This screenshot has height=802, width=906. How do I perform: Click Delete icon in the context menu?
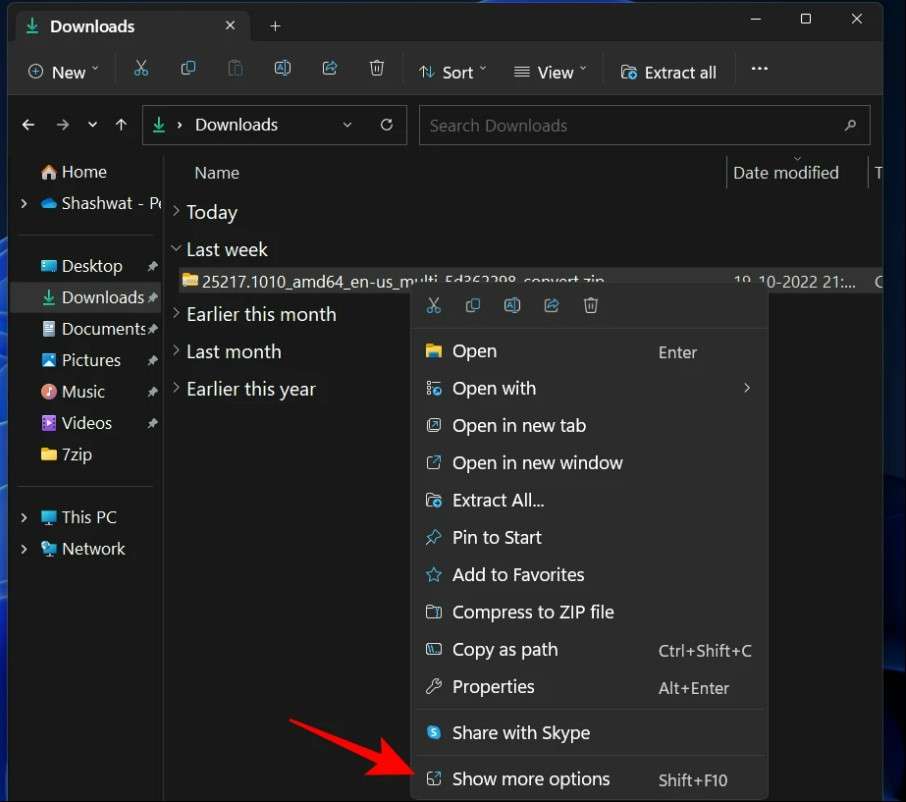591,305
